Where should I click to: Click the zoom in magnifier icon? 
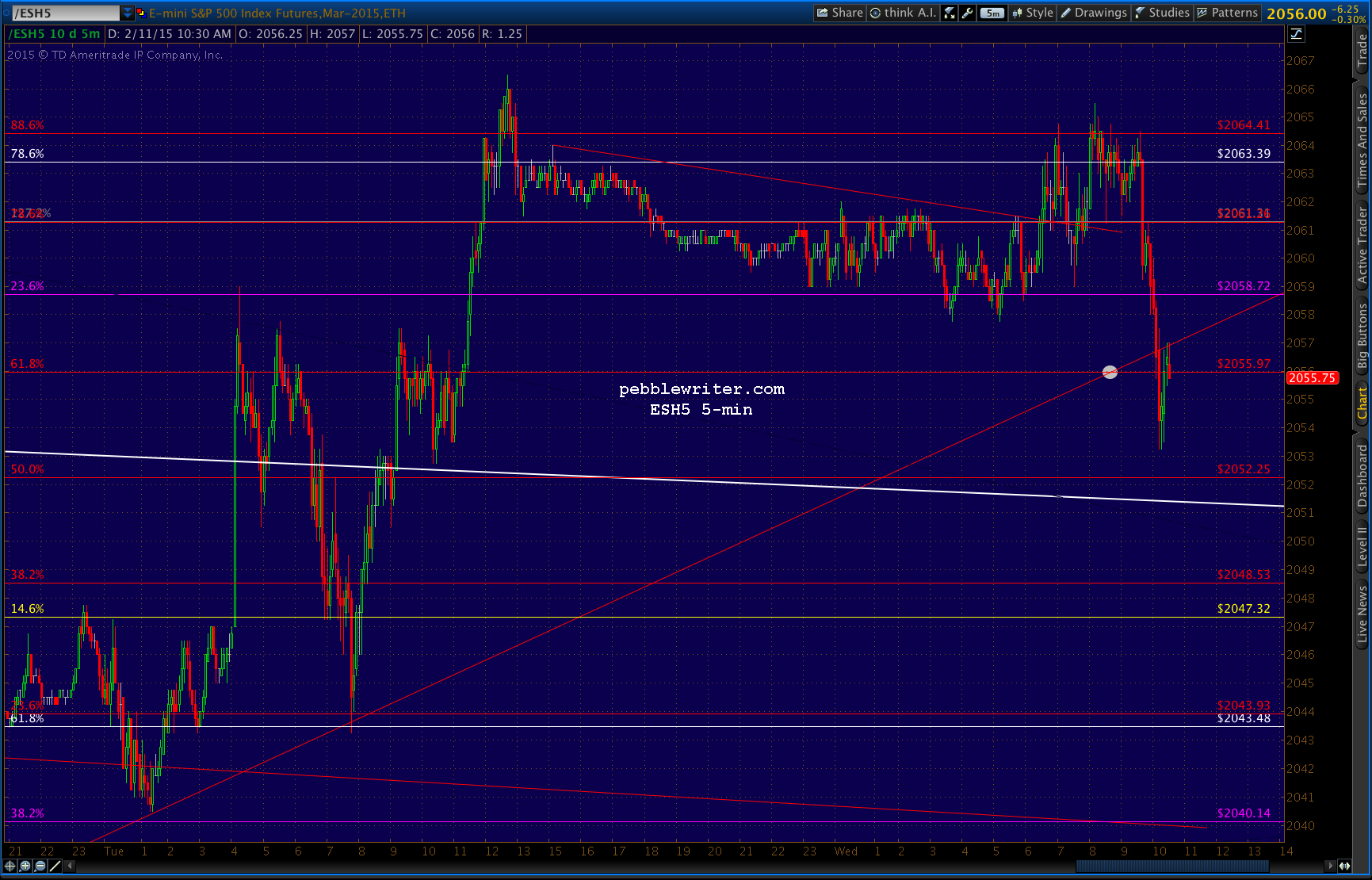point(25,866)
